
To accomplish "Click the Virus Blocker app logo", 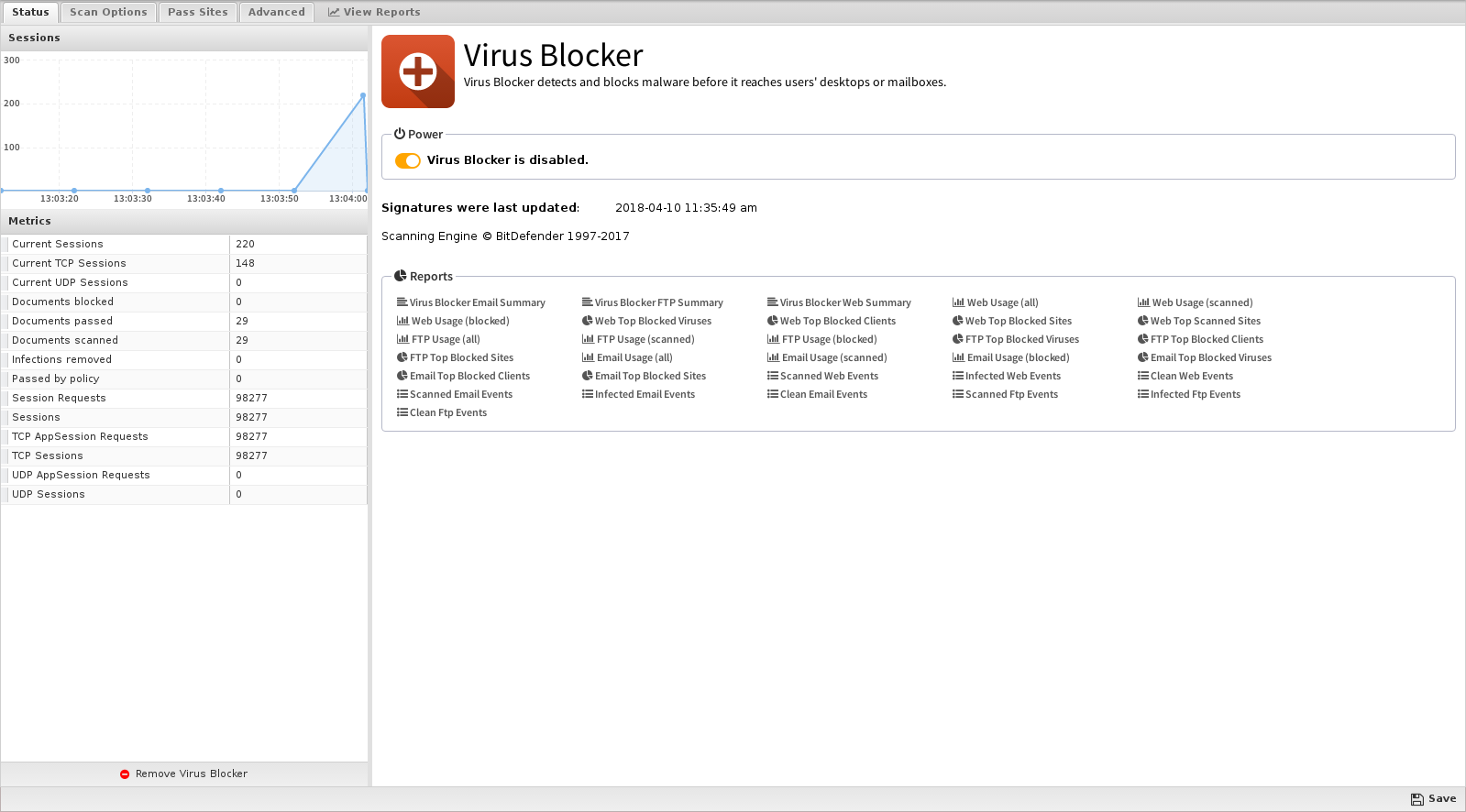I will point(418,71).
